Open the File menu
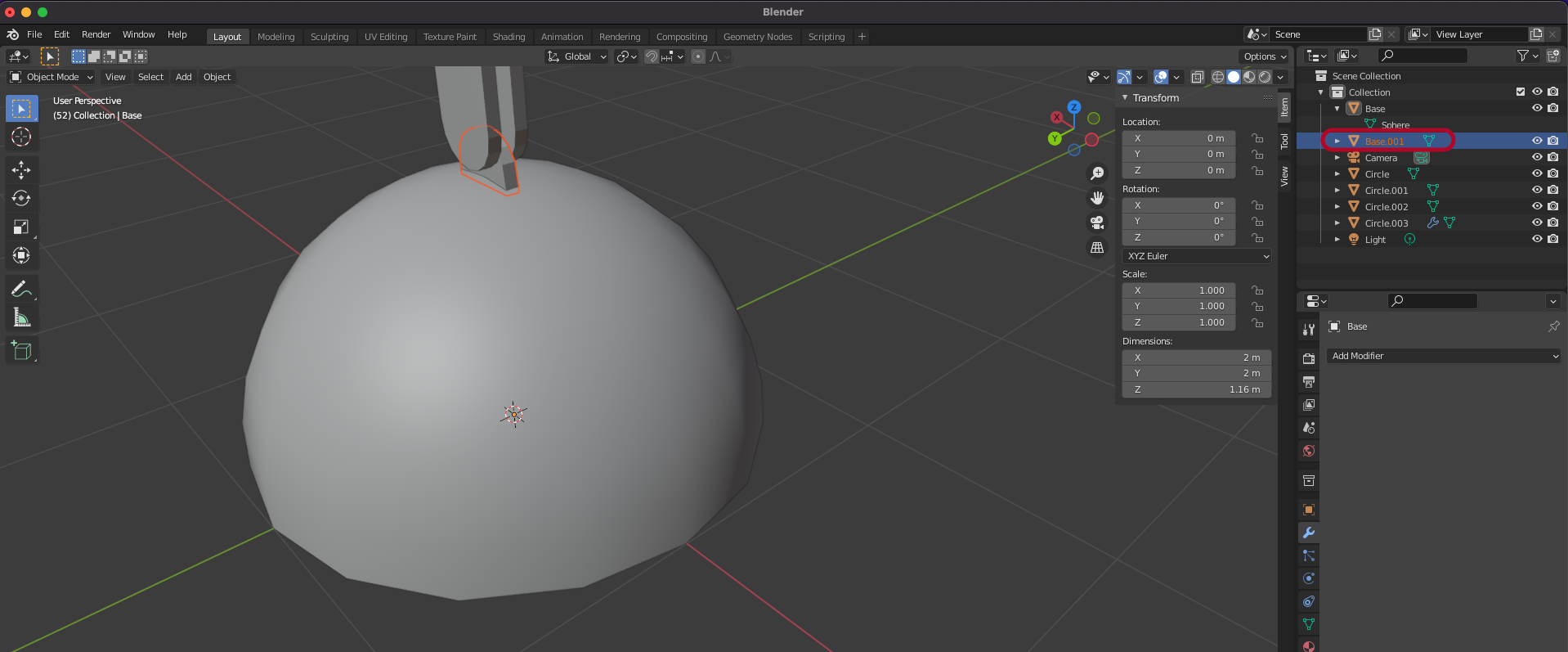1568x652 pixels. [34, 34]
